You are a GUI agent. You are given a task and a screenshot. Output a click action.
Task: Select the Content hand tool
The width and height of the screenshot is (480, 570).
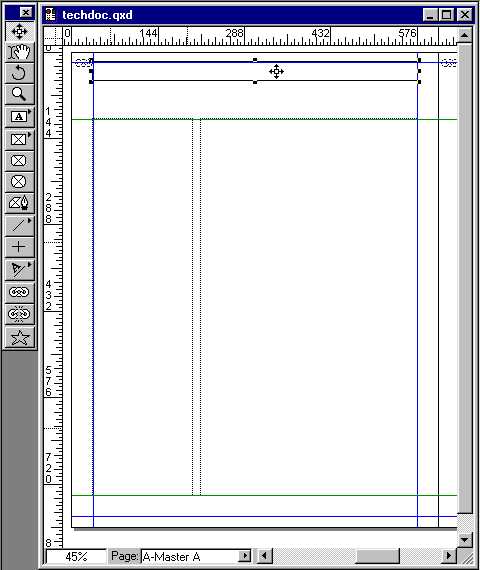tap(20, 52)
